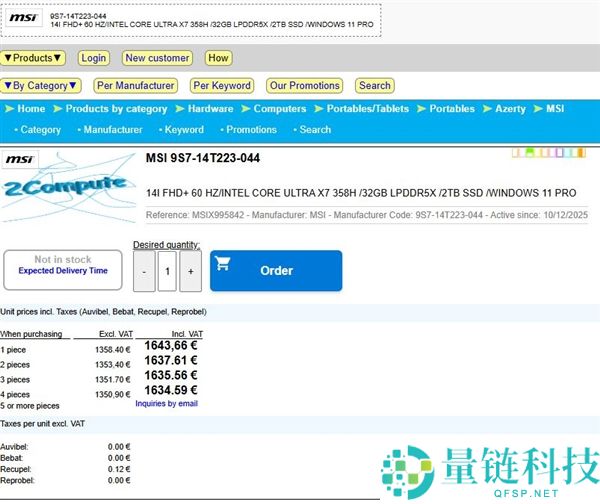Screen dimensions: 600x504
Task: Navigate to Hardware breadcrumb
Action: tap(210, 109)
